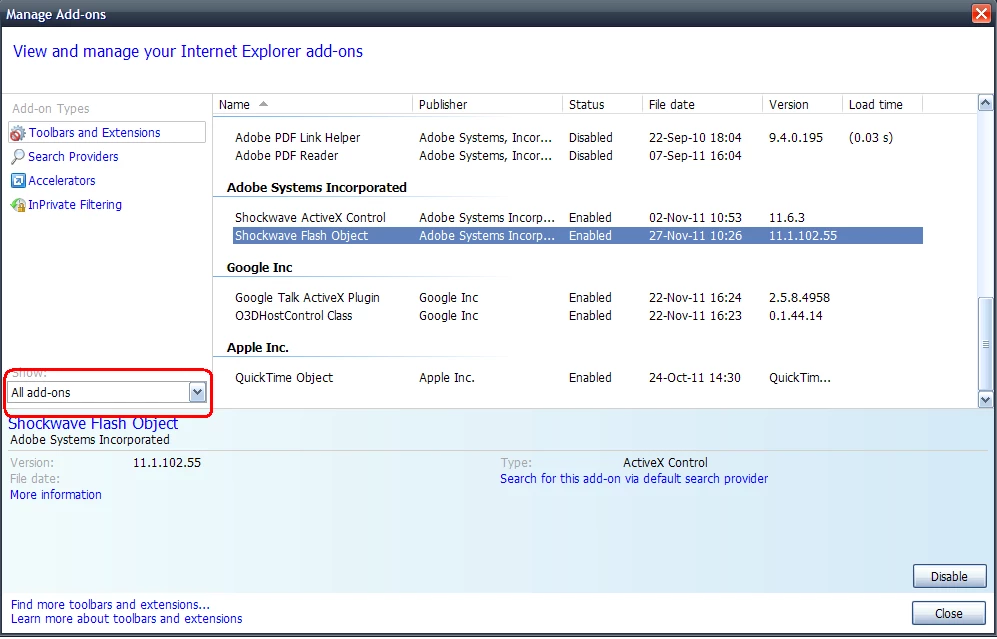Screen dimensions: 997x639
Task: Select Toolbars and Extensions add-on type
Action: coord(107,132)
